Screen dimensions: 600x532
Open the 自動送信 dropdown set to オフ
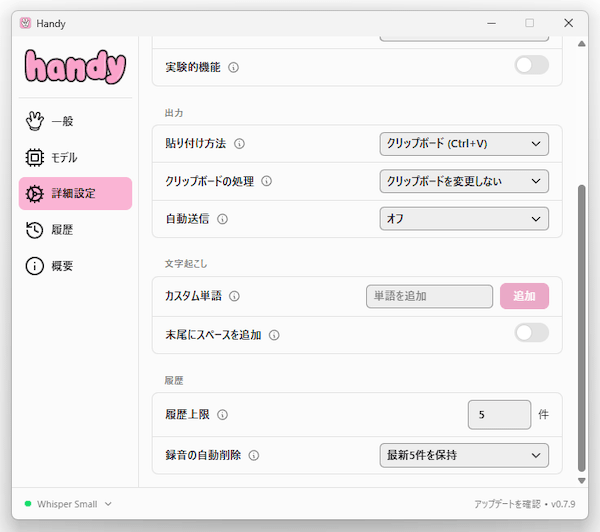coord(464,218)
